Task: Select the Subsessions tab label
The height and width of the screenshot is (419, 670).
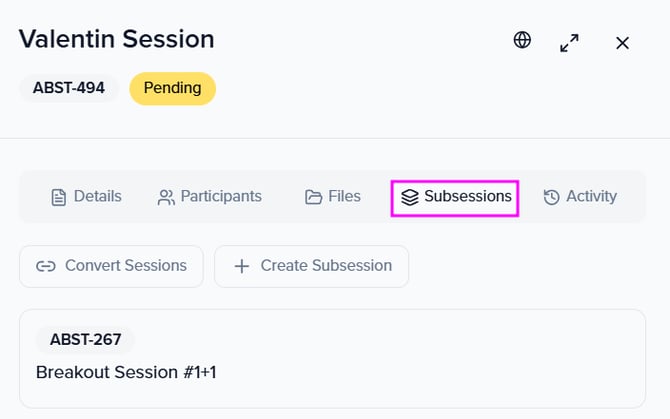Action: pos(467,196)
